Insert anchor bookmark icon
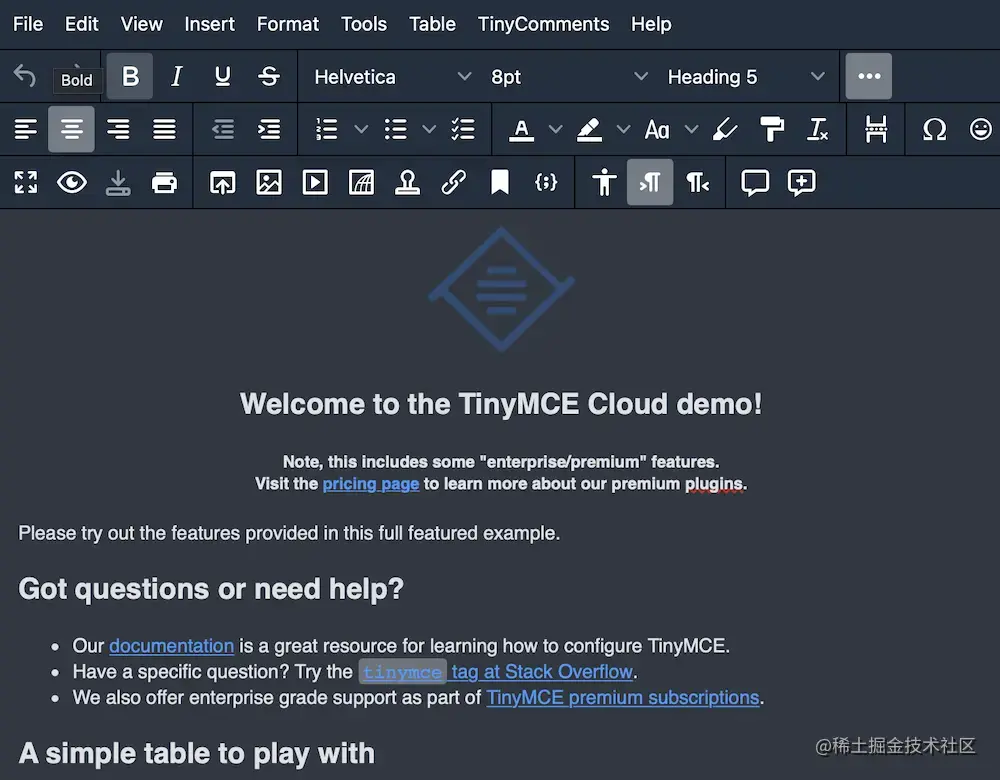Screen dimensions: 1000x780 500,182
